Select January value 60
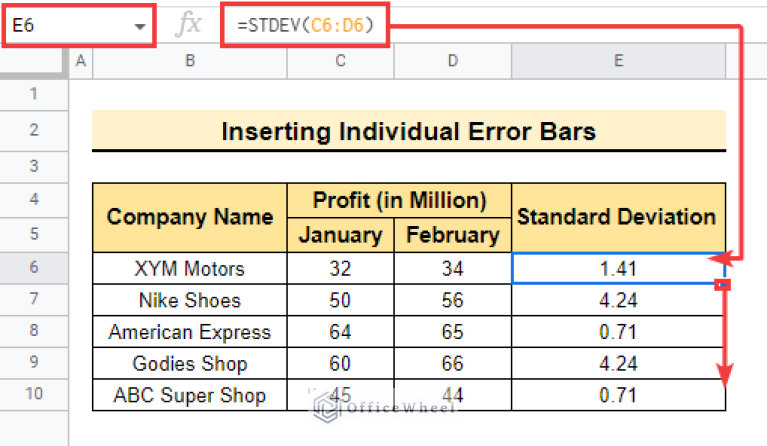767x446 pixels. coord(340,363)
